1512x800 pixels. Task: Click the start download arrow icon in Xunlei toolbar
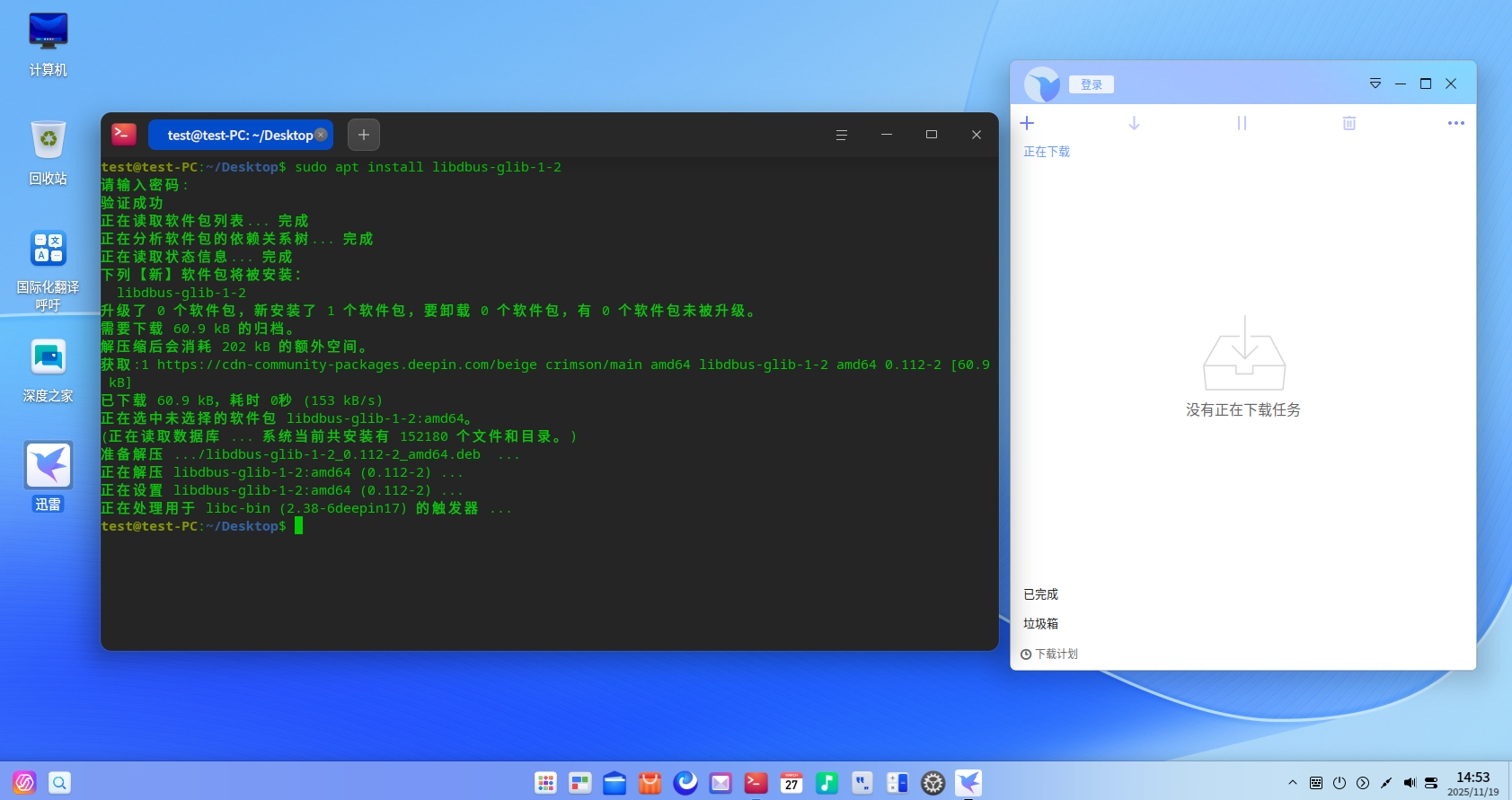point(1134,123)
